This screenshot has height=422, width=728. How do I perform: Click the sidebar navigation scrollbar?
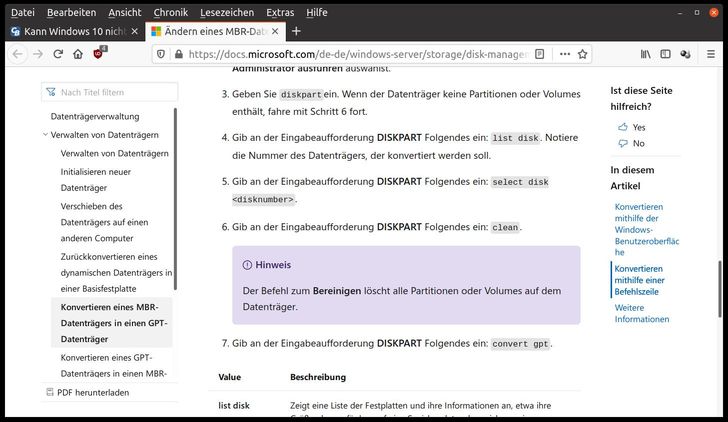pyautogui.click(x=176, y=199)
